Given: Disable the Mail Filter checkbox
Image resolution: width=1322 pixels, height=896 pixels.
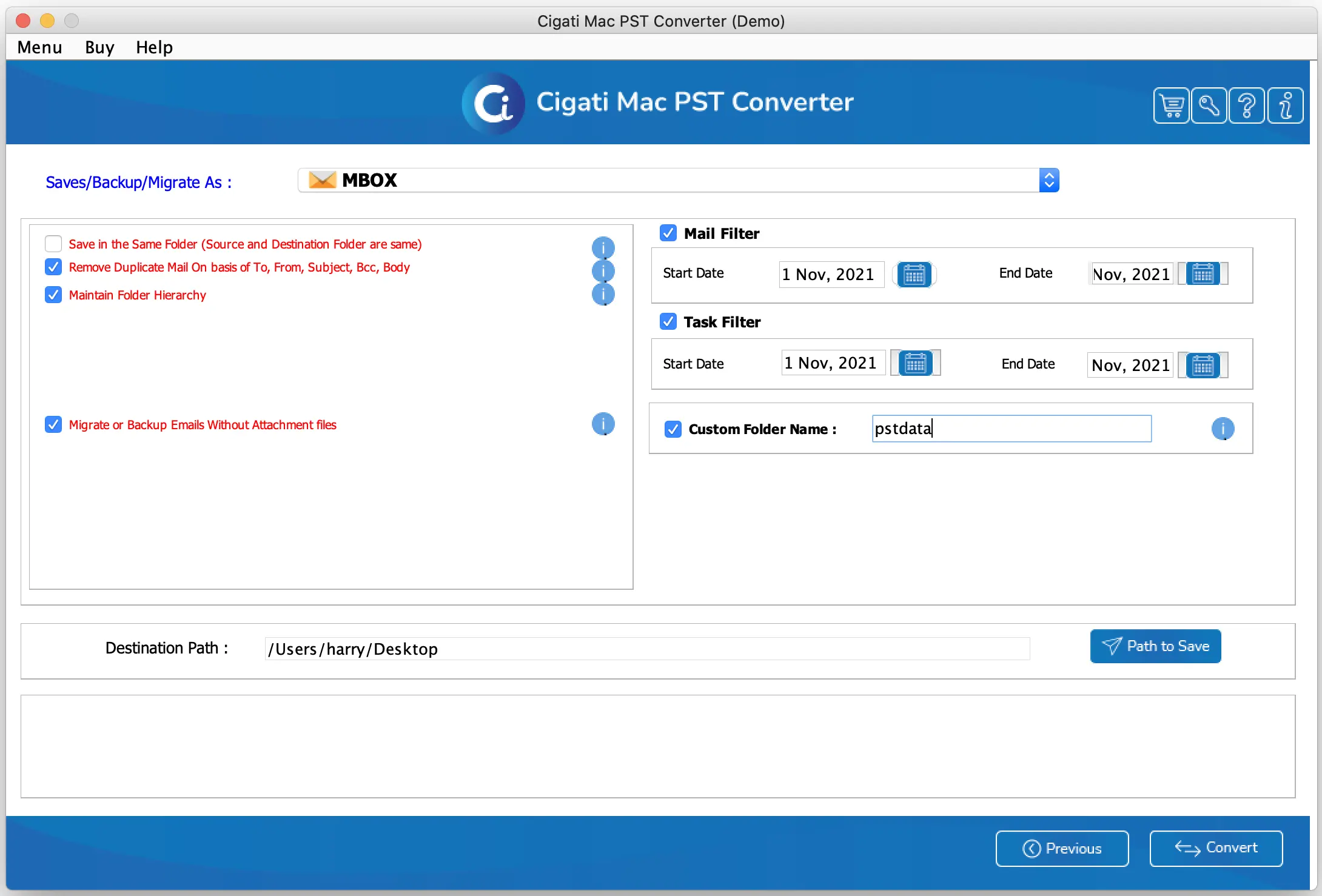Looking at the screenshot, I should tap(668, 233).
